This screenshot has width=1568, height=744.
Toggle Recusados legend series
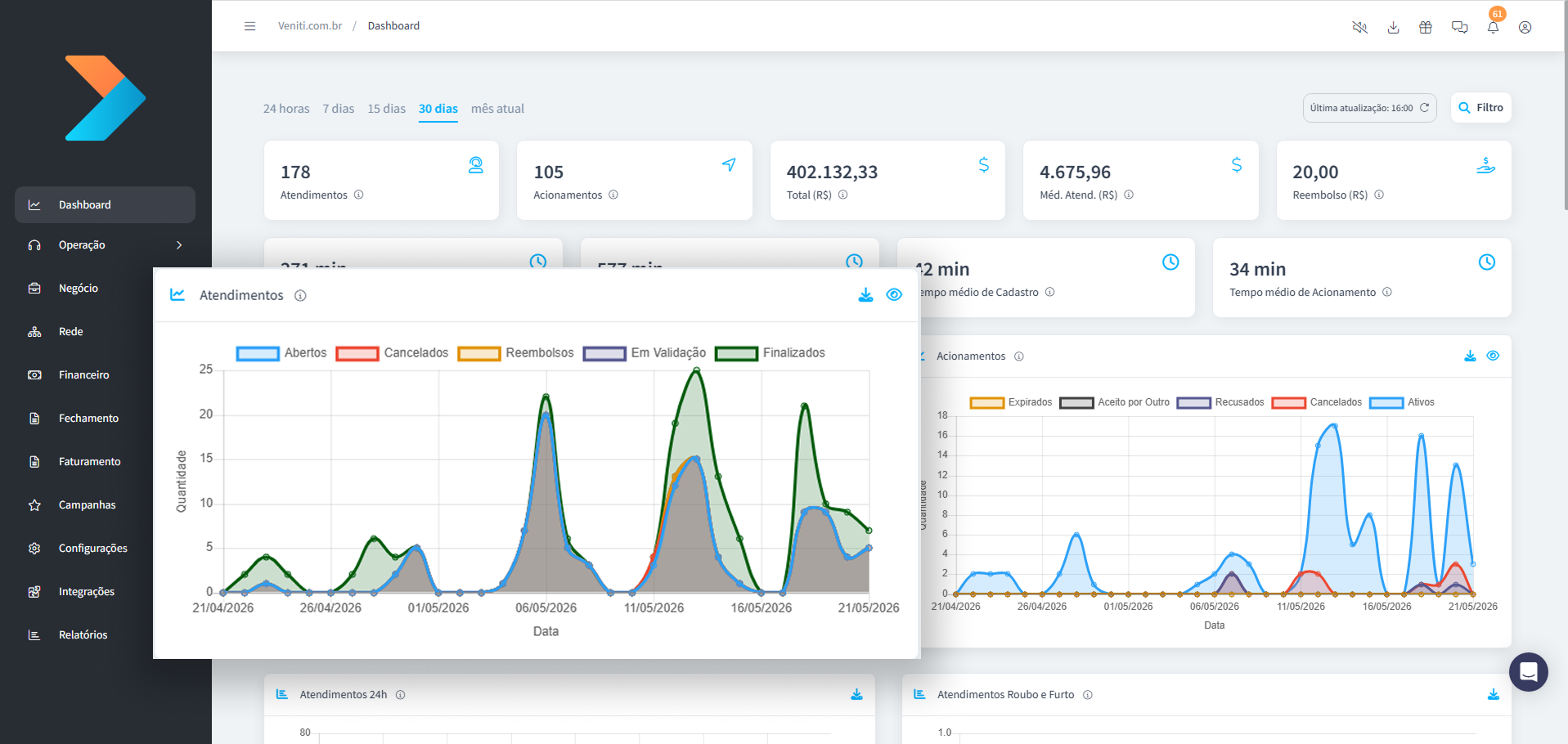[x=1220, y=402]
